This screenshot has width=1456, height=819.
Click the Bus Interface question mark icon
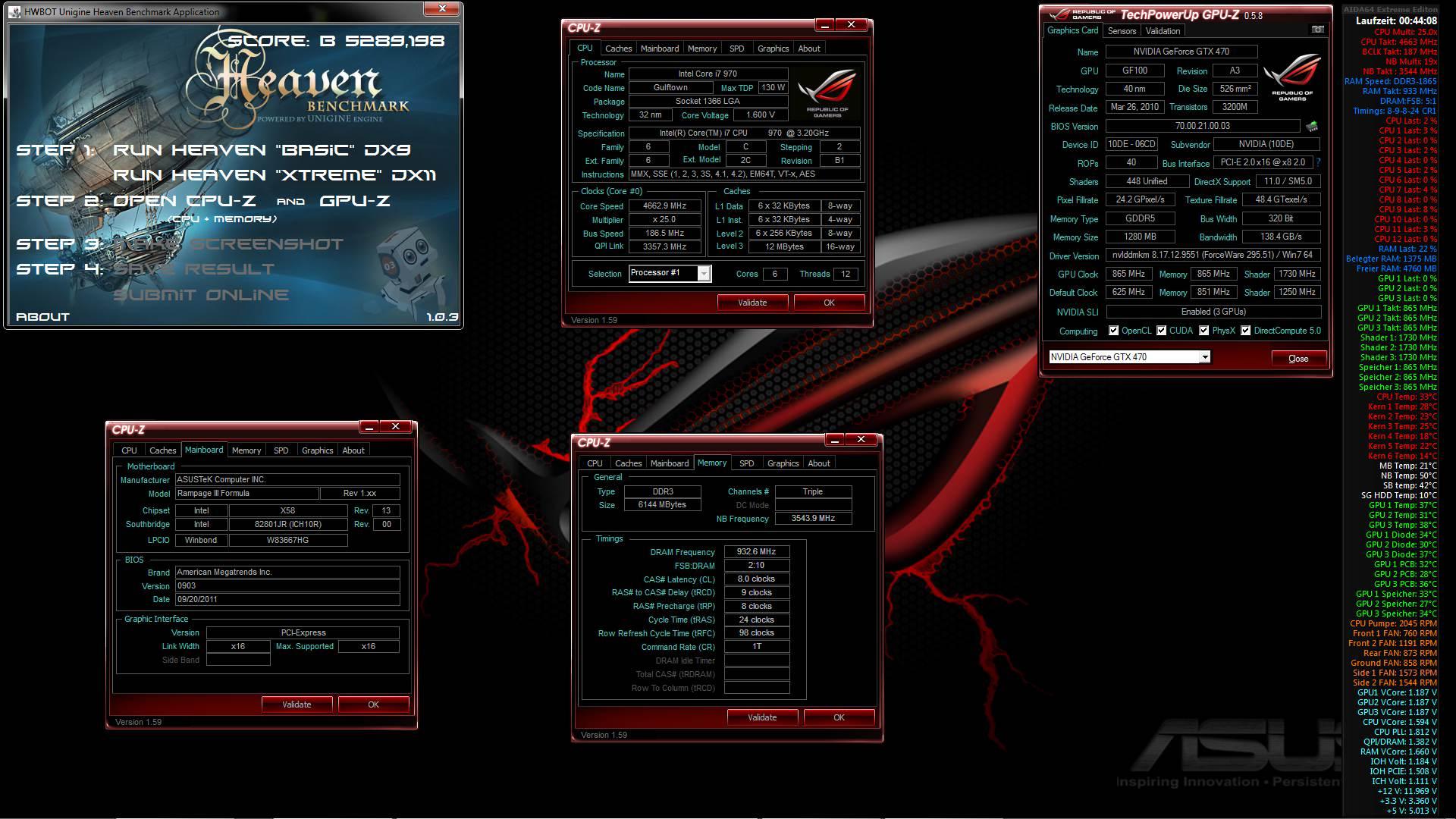[1318, 162]
